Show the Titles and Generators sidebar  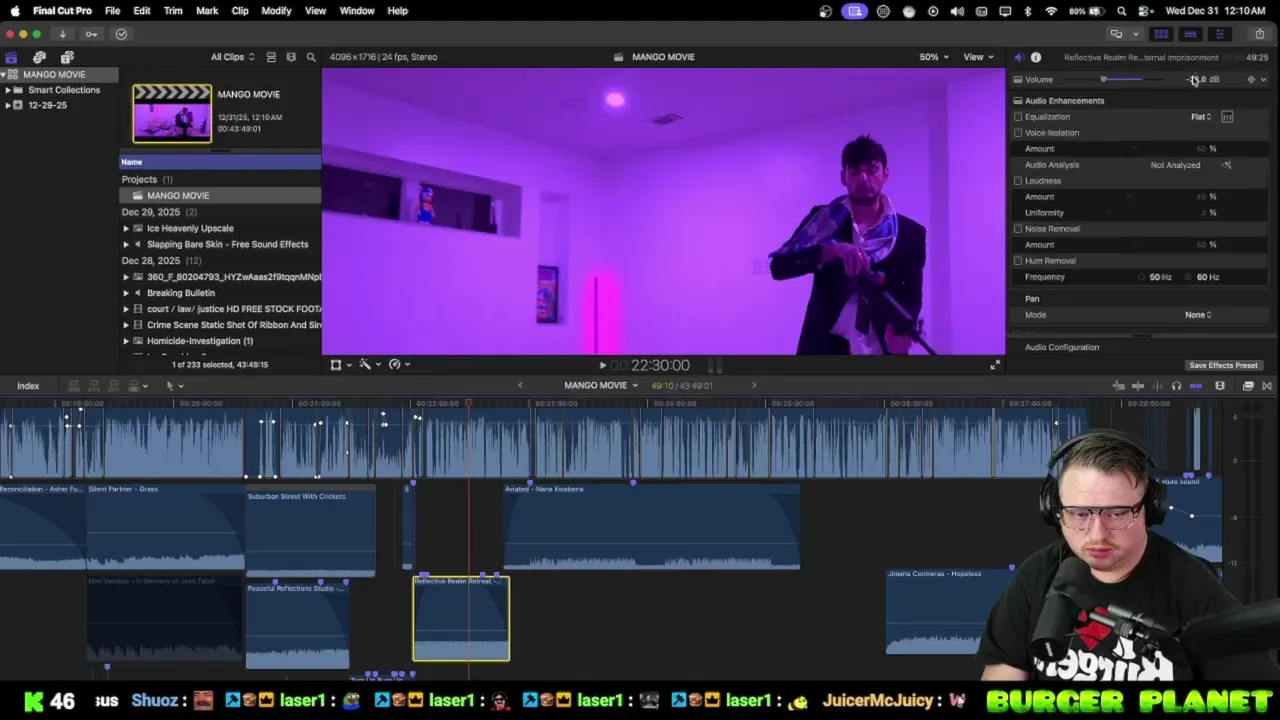coord(67,57)
